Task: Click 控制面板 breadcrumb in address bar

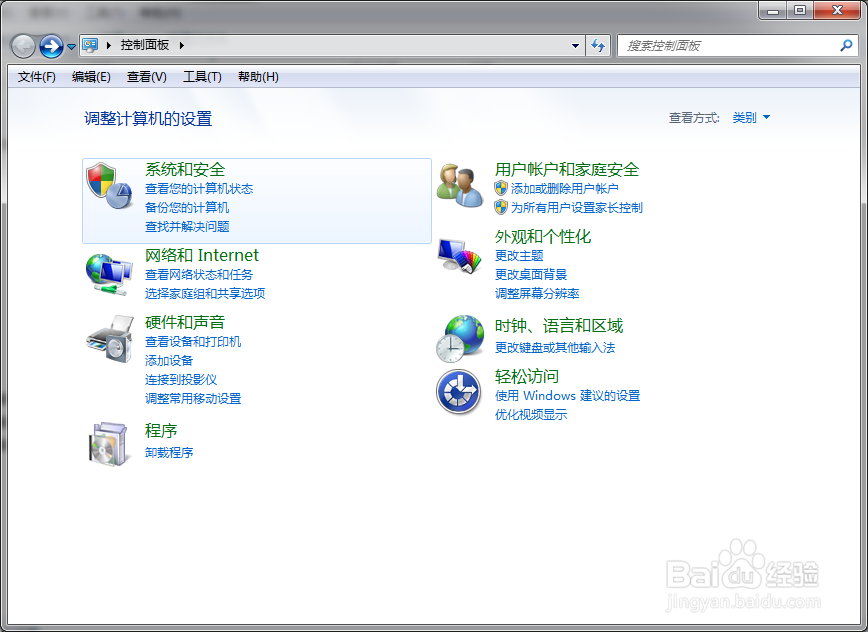Action: (145, 45)
